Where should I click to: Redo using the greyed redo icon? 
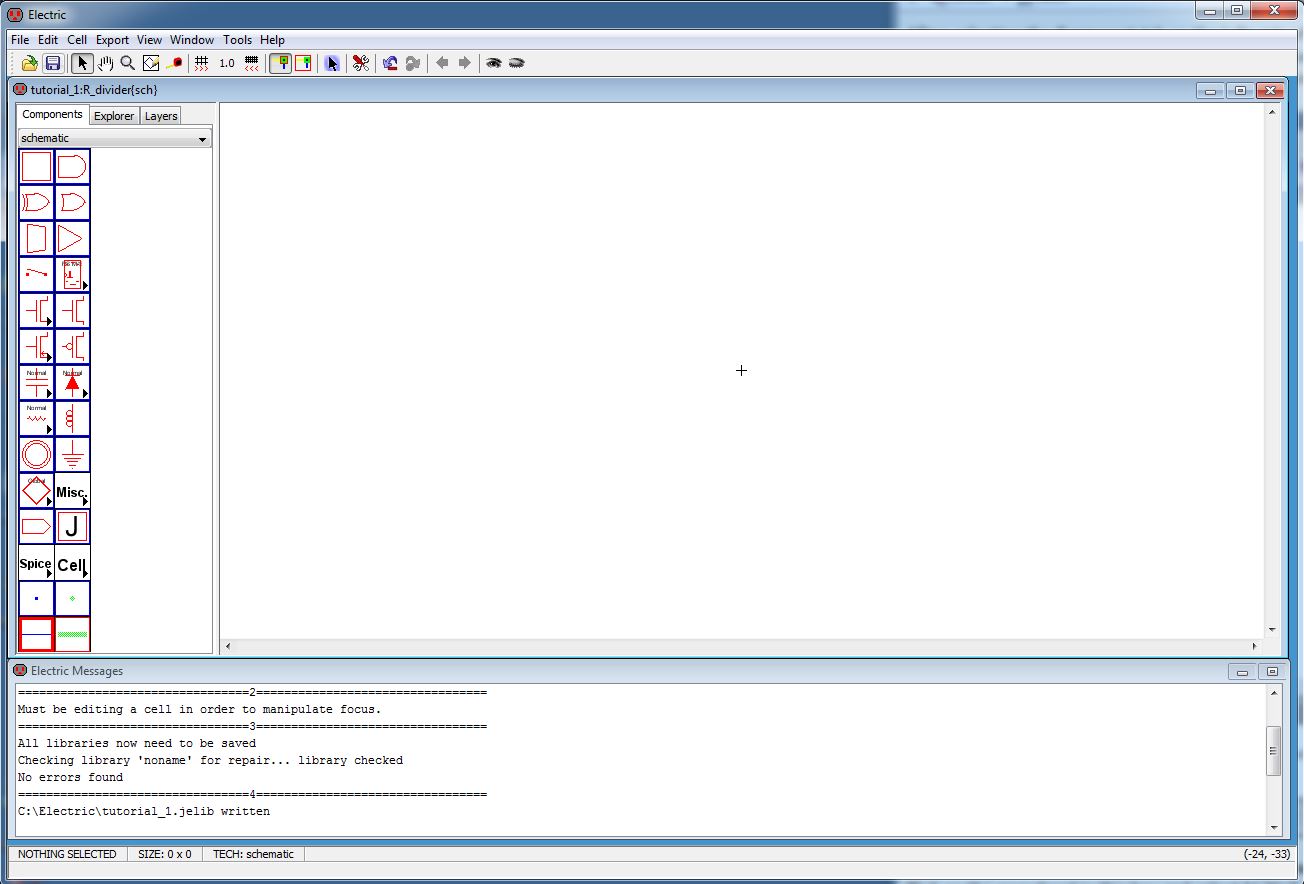(x=412, y=63)
